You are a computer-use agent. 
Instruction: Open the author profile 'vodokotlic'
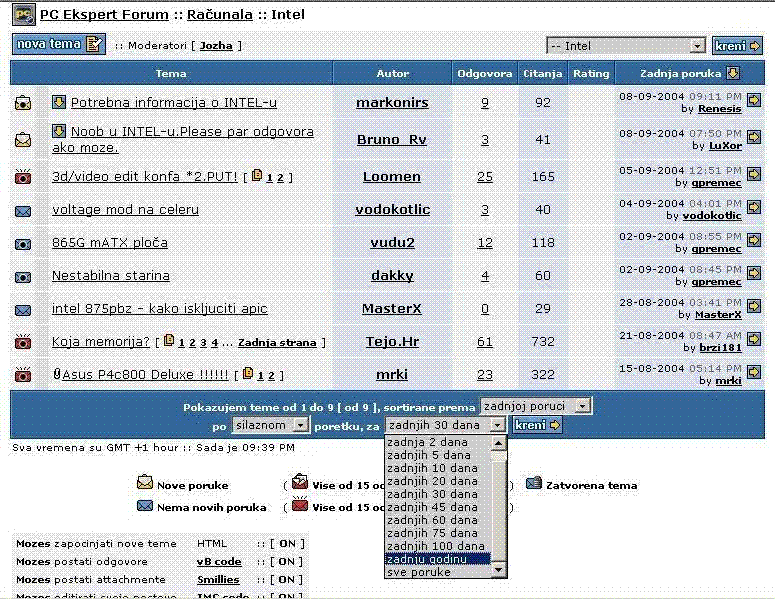coord(392,209)
